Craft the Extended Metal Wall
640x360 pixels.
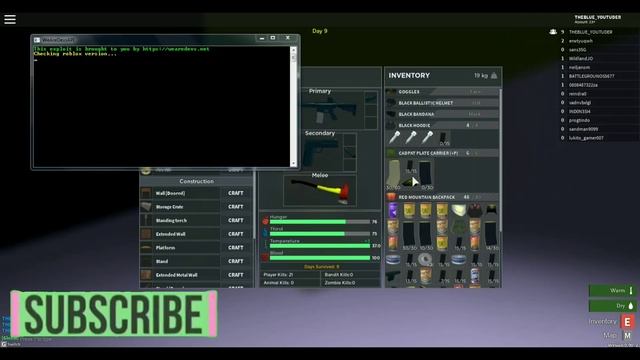click(x=236, y=275)
